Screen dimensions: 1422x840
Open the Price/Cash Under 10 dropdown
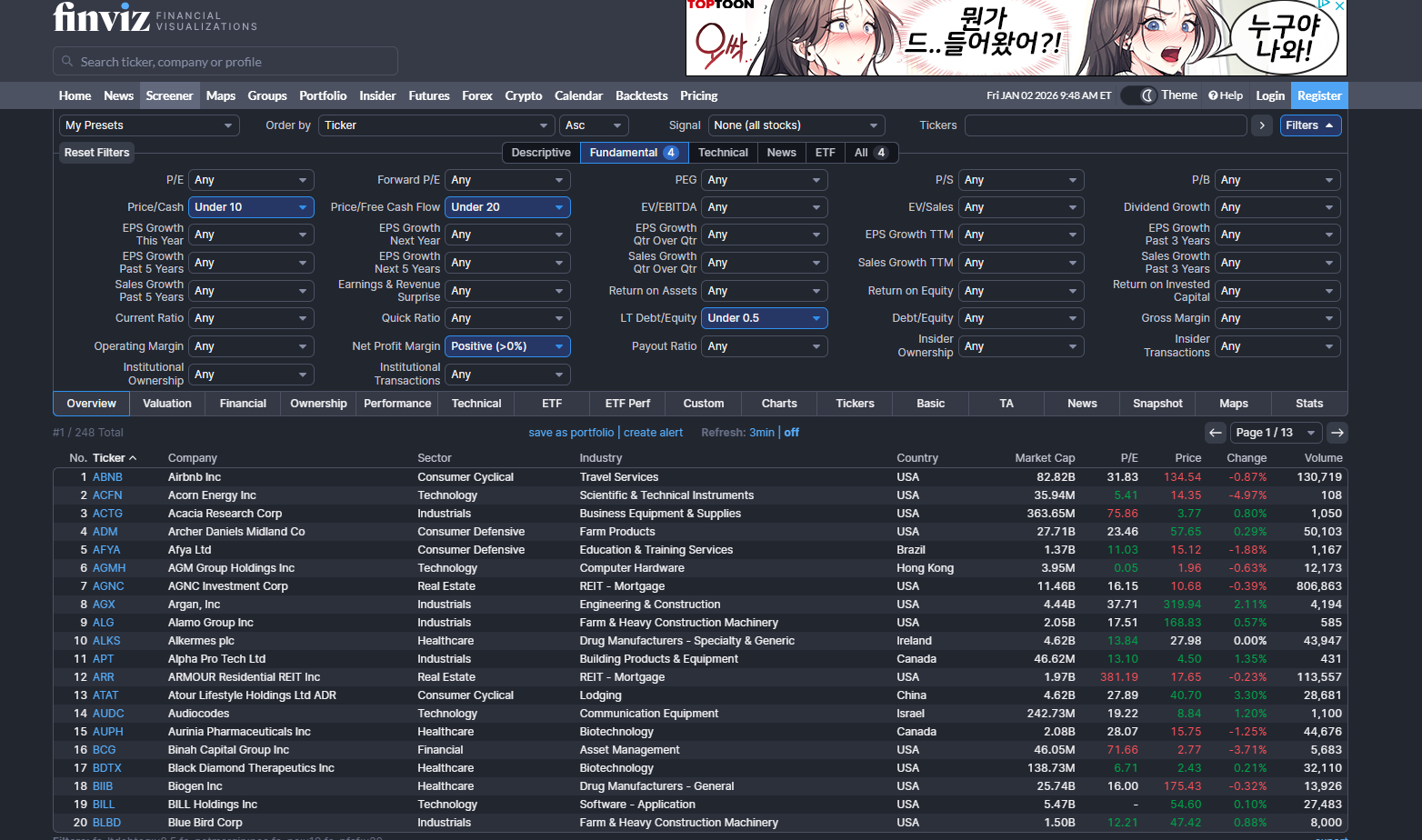251,207
